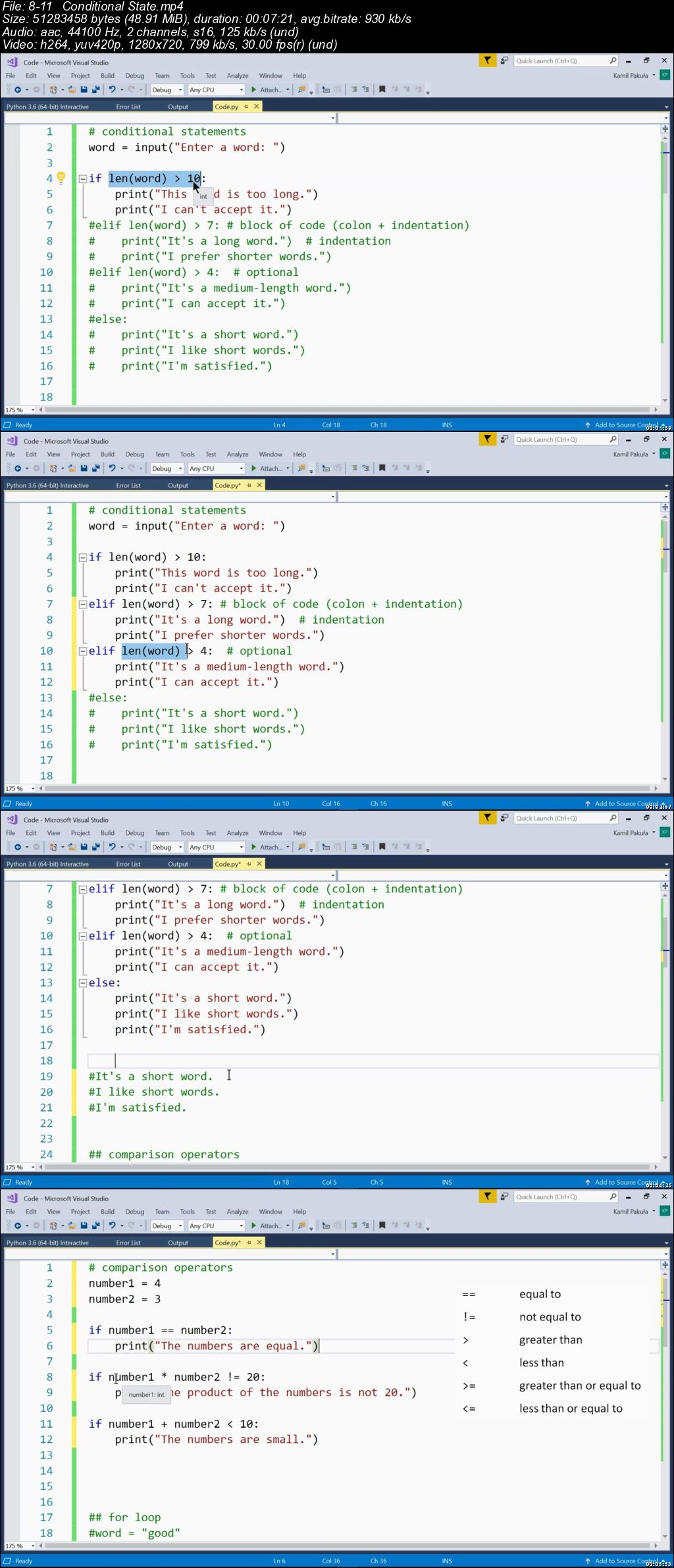Click Add to Source Control arrow, Ln 10 frame
Image resolution: width=674 pixels, height=1568 pixels.
coord(588,803)
